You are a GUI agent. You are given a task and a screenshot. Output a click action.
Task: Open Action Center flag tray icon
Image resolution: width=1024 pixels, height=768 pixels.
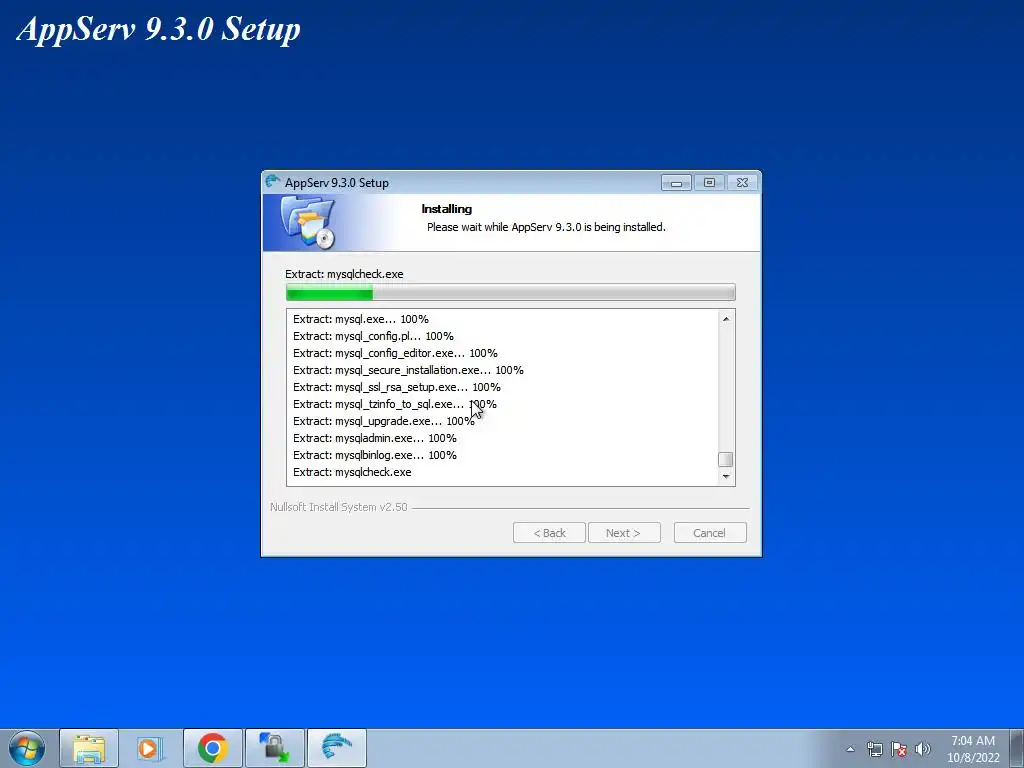pos(899,749)
